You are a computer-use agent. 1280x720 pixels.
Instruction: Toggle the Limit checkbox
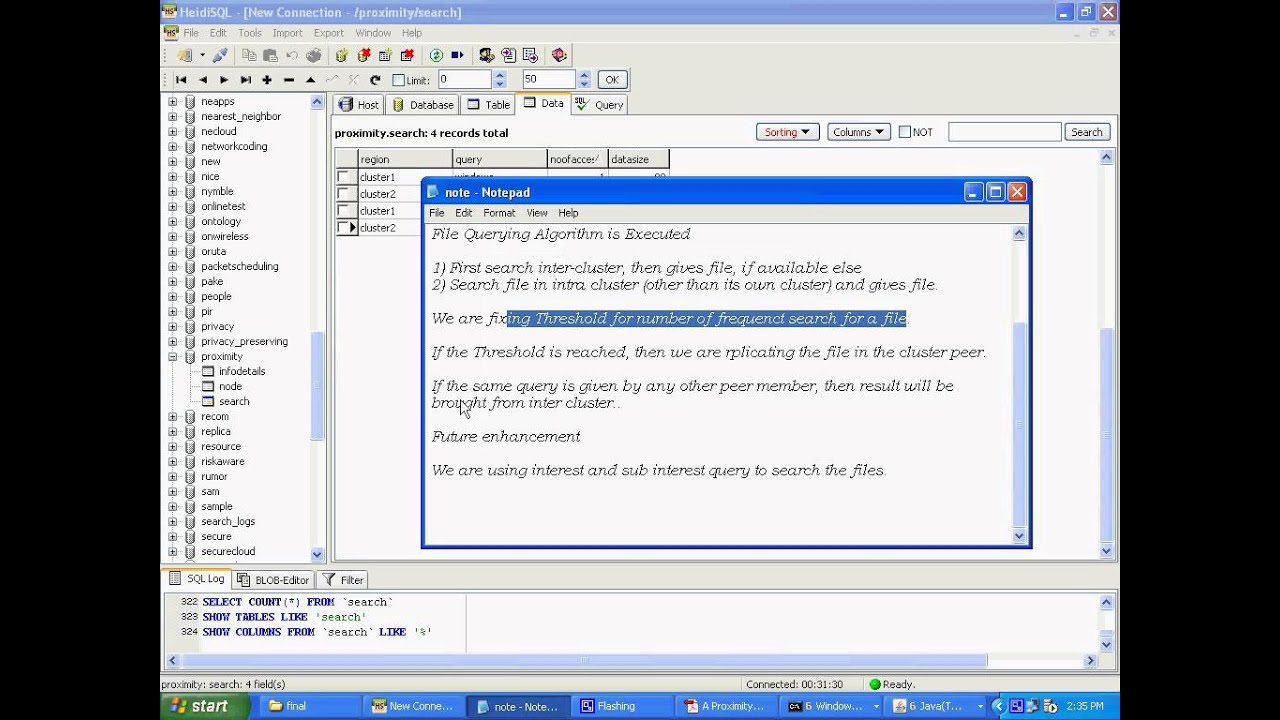(399, 80)
